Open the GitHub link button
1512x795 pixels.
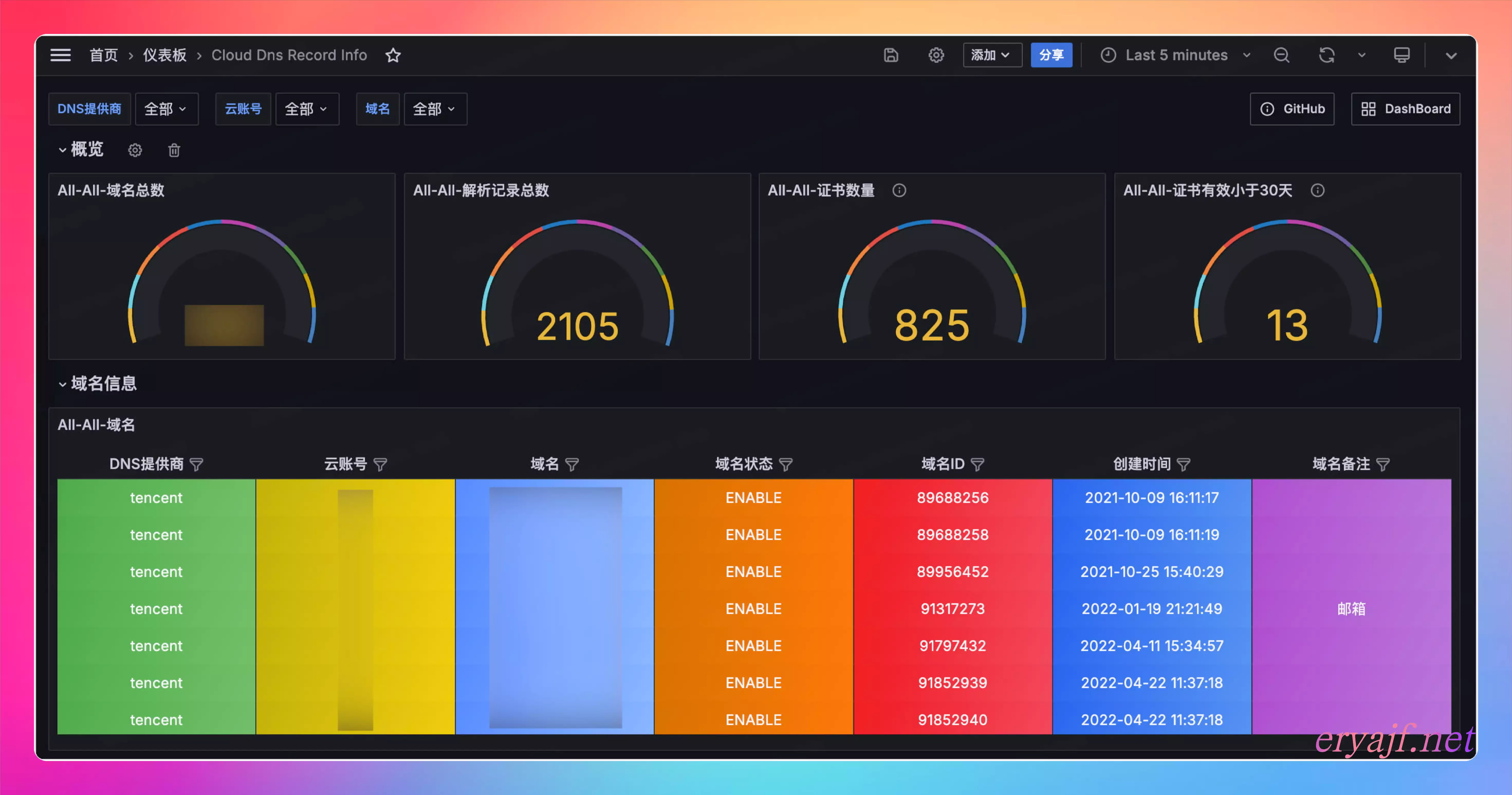(1293, 109)
